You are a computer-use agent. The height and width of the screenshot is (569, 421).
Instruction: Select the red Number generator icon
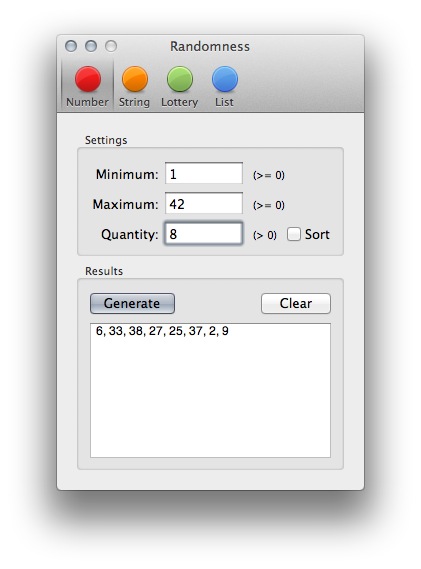click(87, 79)
